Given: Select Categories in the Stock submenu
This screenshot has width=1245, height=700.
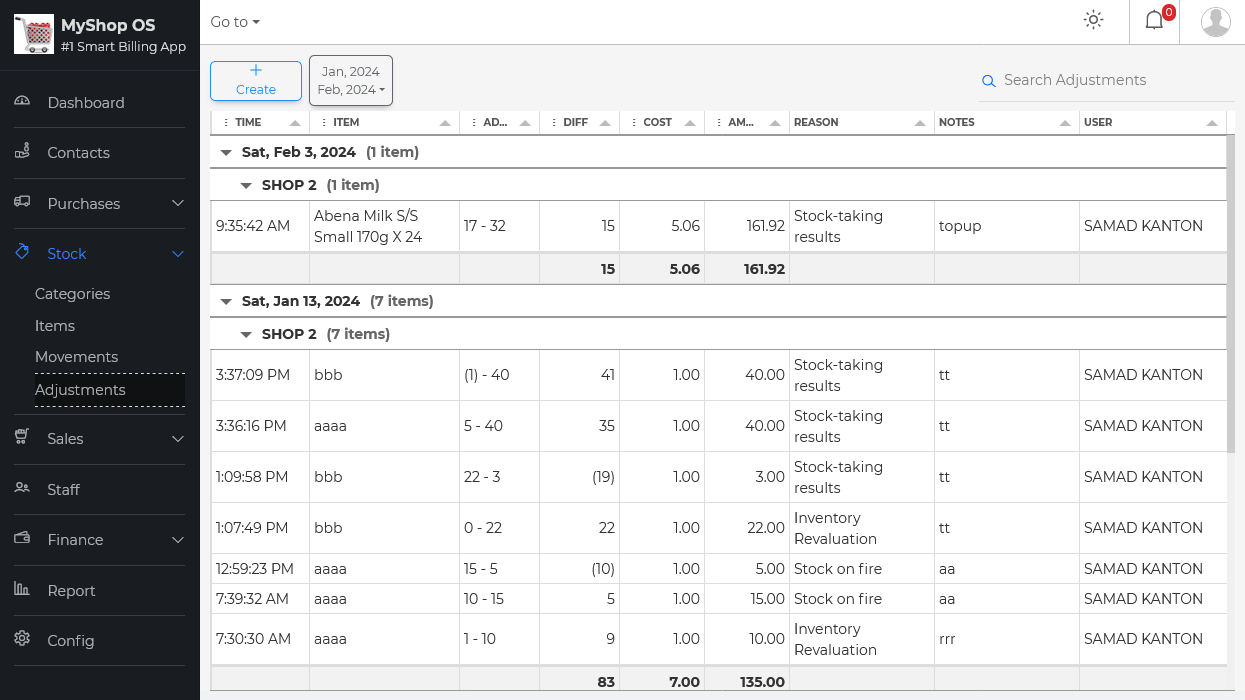Looking at the screenshot, I should tap(72, 294).
